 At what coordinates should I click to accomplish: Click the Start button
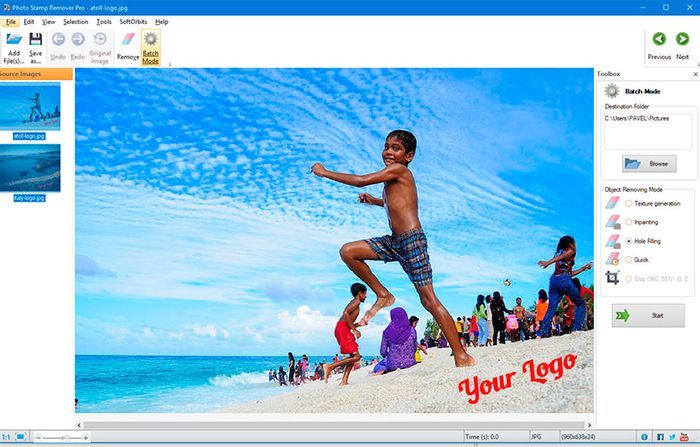click(648, 316)
